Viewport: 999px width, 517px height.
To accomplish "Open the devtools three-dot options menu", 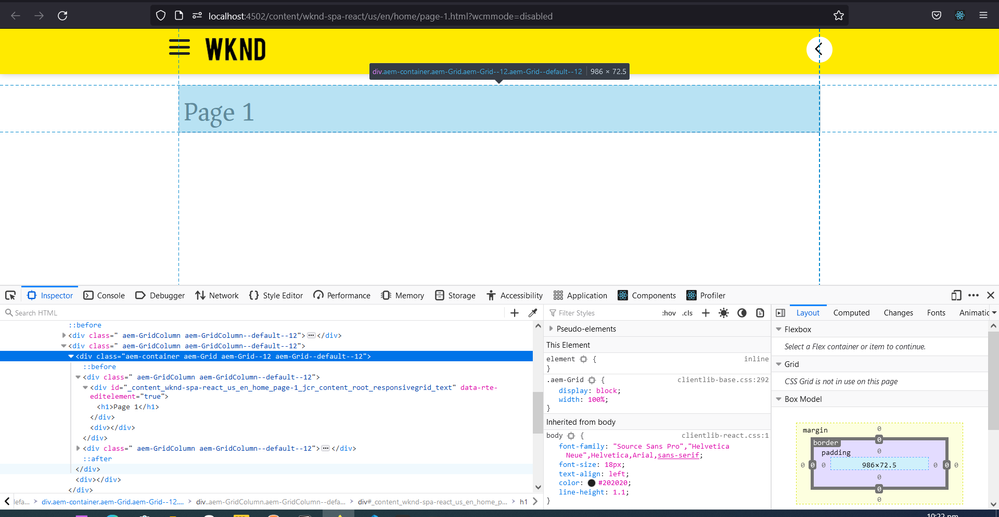I will (x=973, y=296).
